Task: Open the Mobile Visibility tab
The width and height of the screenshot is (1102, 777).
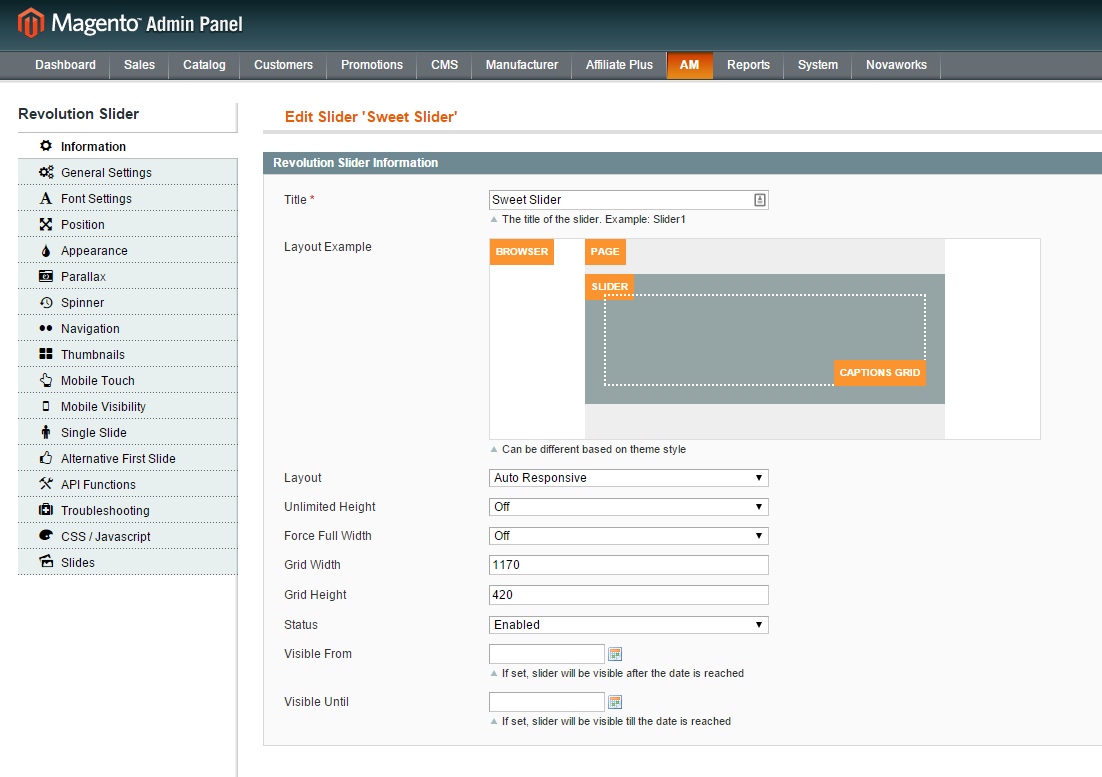Action: pos(127,406)
